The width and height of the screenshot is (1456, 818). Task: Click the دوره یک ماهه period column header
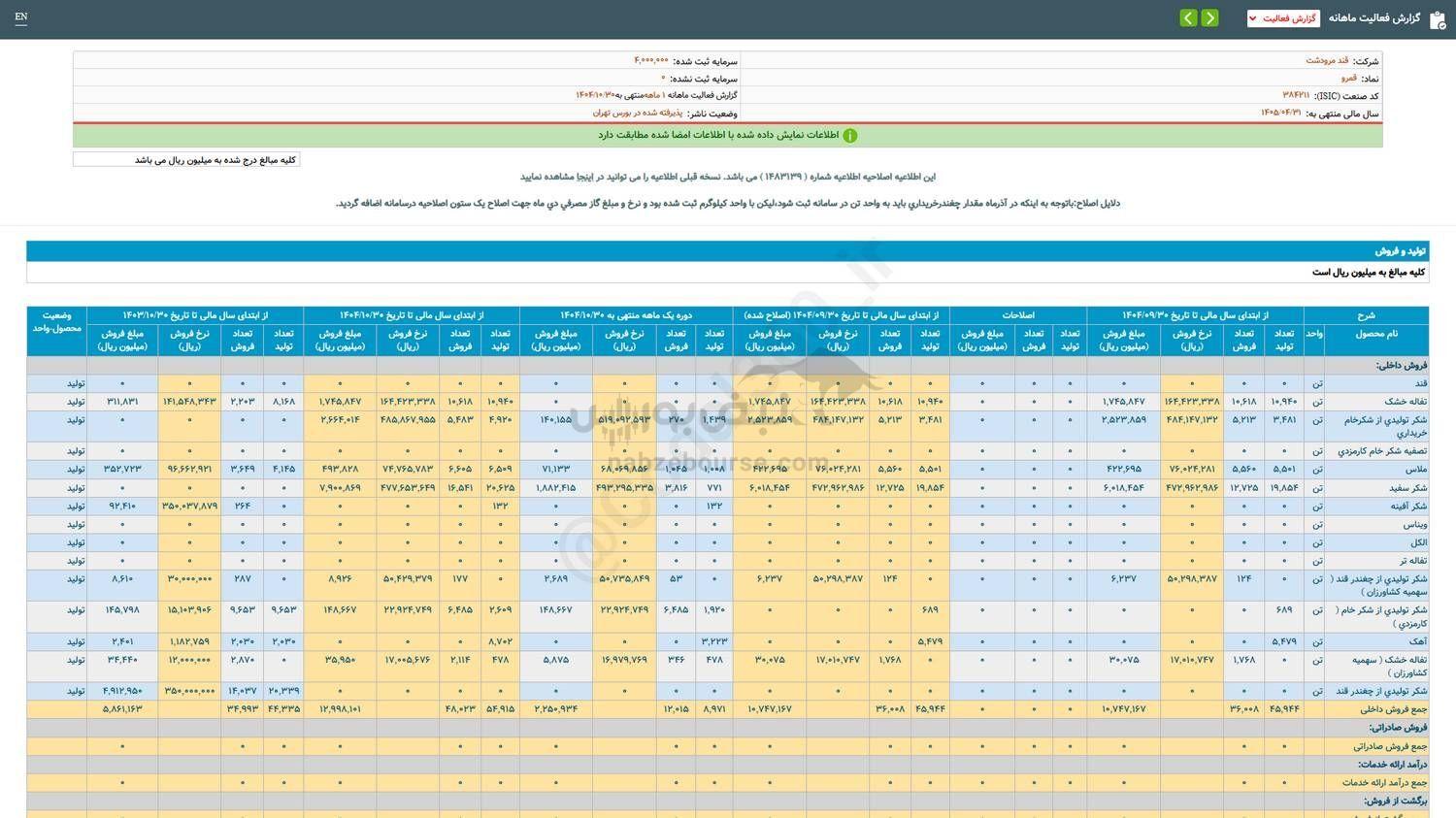tap(626, 315)
